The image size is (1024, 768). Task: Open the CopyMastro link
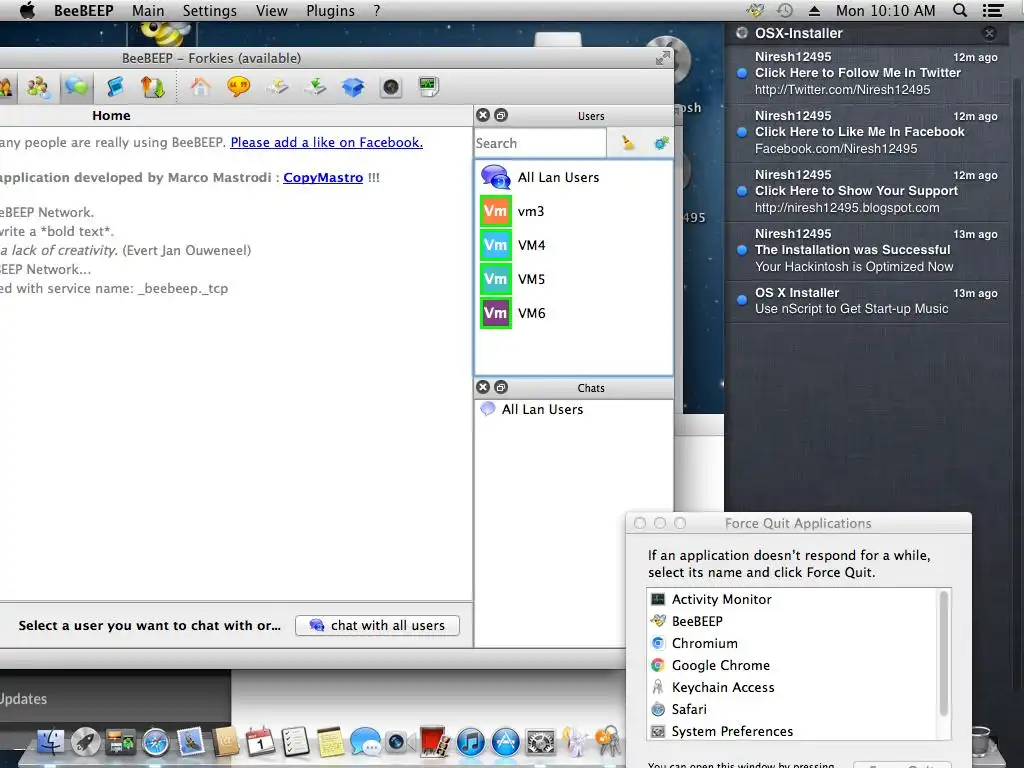tap(323, 178)
